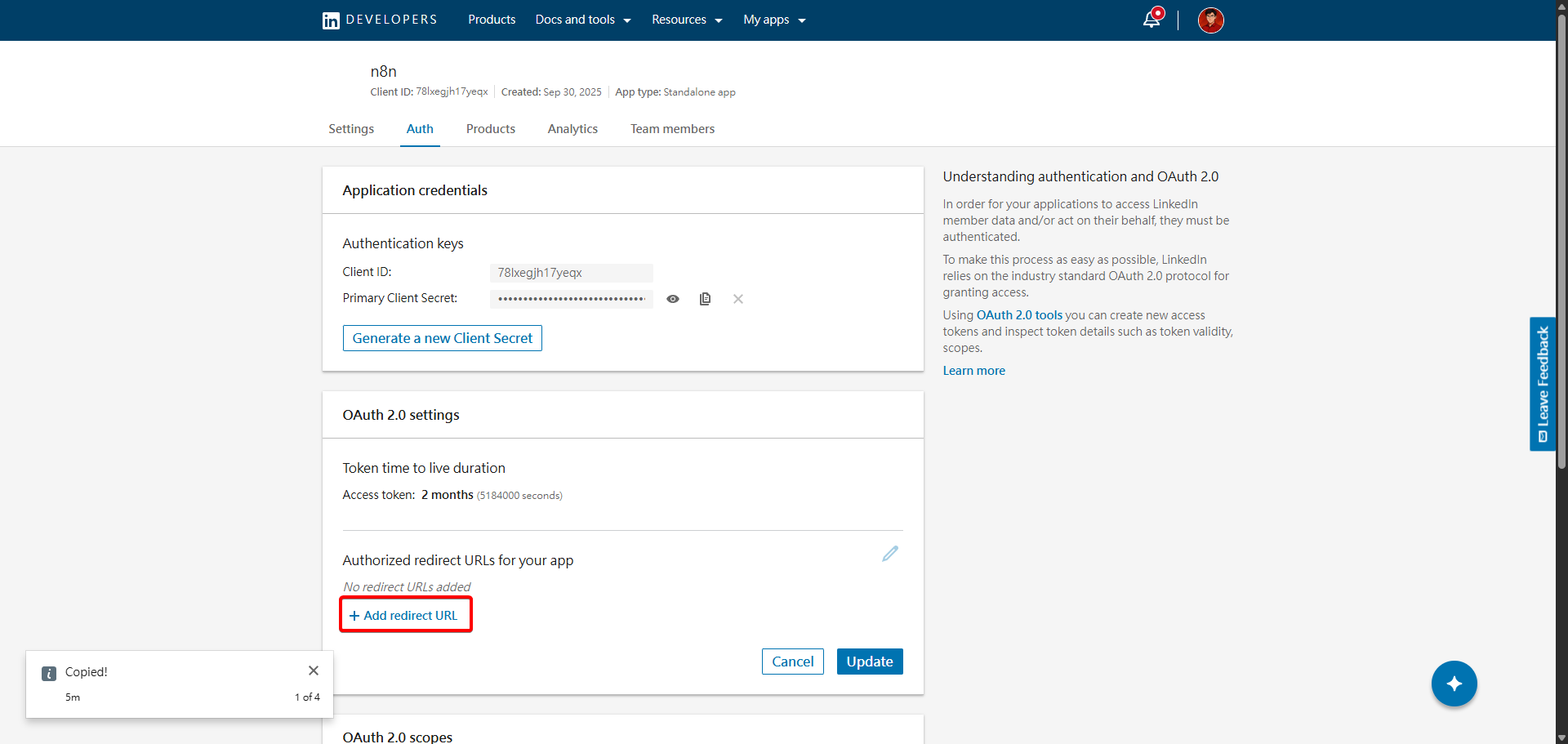The width and height of the screenshot is (1568, 744).
Task: Open the notifications bell
Action: point(1151,18)
